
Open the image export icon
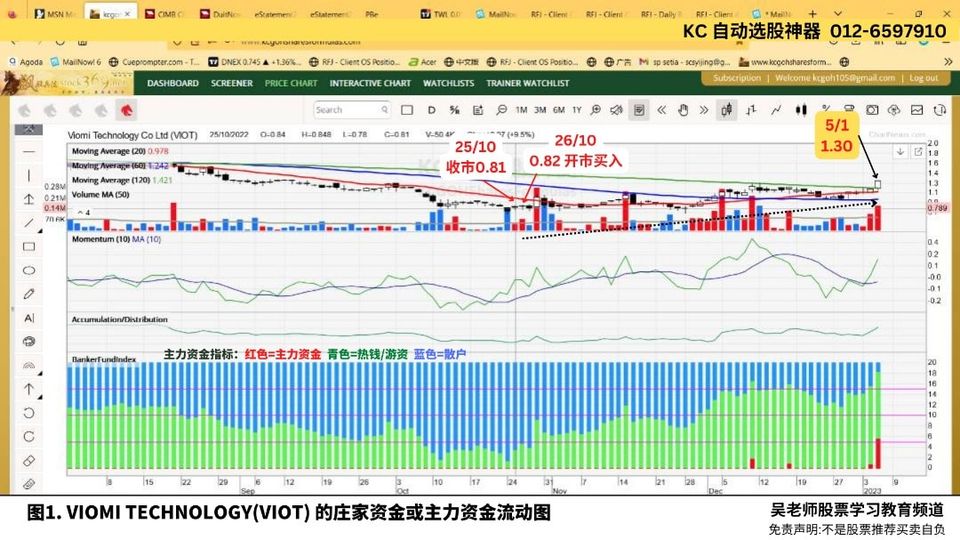click(917, 110)
